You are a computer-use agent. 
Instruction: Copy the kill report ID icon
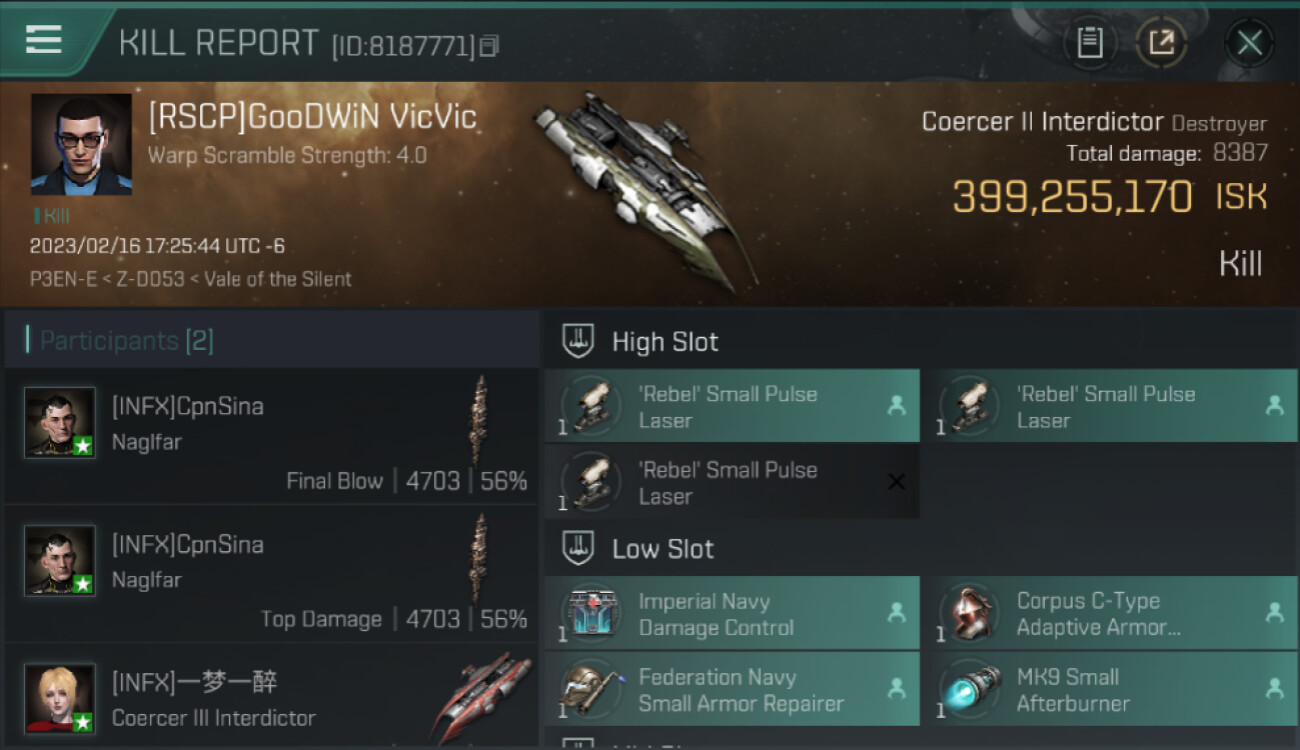pyautogui.click(x=489, y=46)
